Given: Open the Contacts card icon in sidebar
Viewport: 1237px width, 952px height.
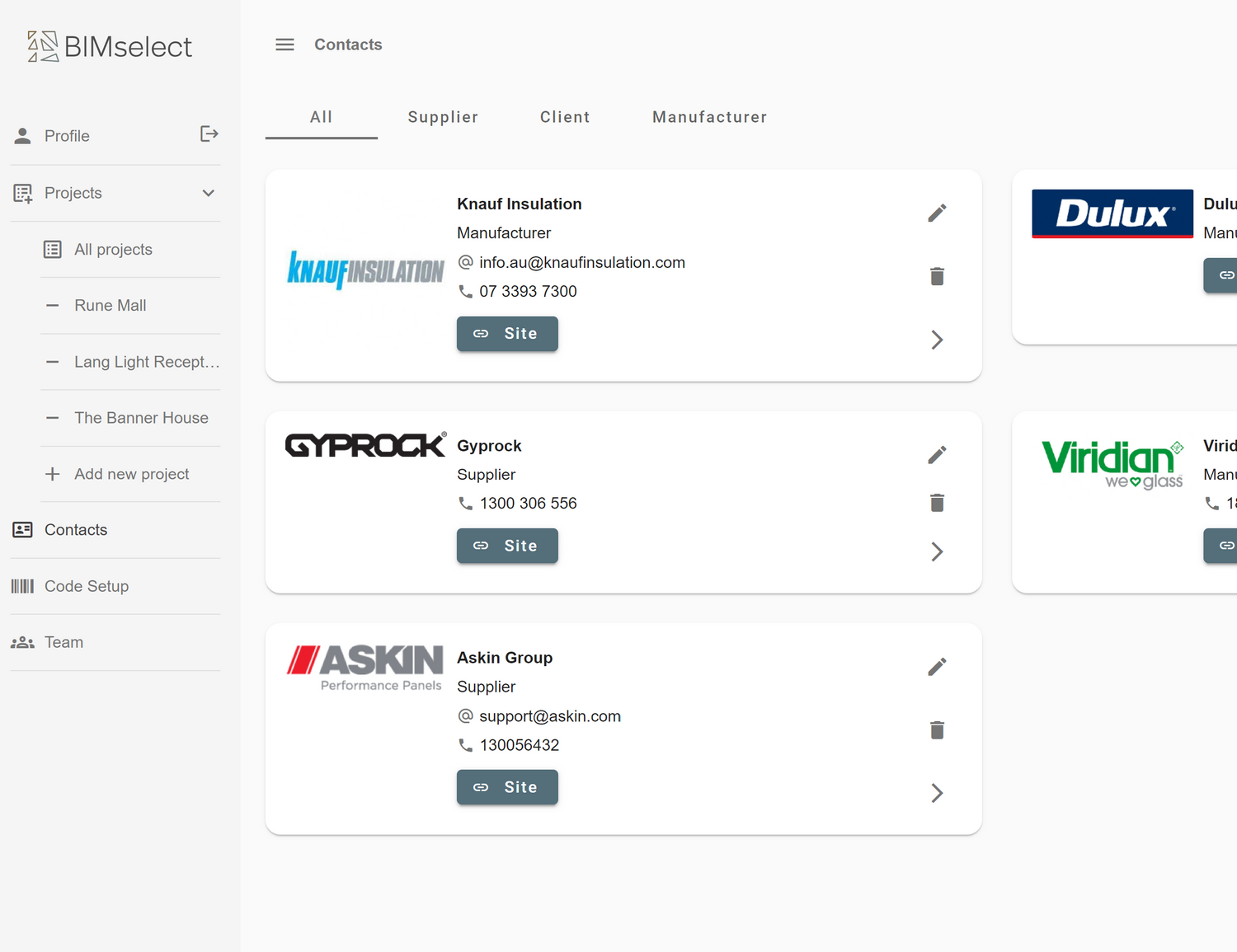Looking at the screenshot, I should point(22,529).
